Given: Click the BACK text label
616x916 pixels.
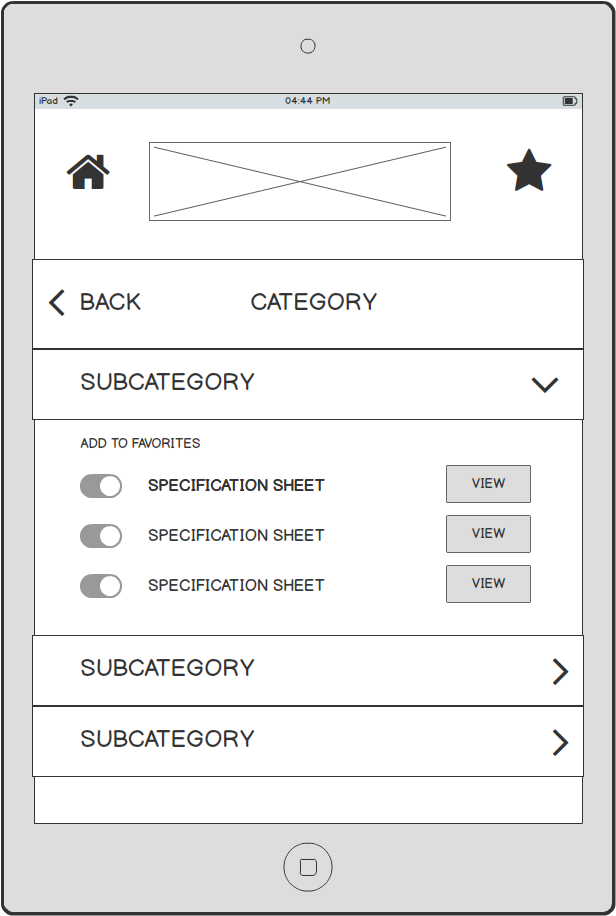Looking at the screenshot, I should point(110,302).
